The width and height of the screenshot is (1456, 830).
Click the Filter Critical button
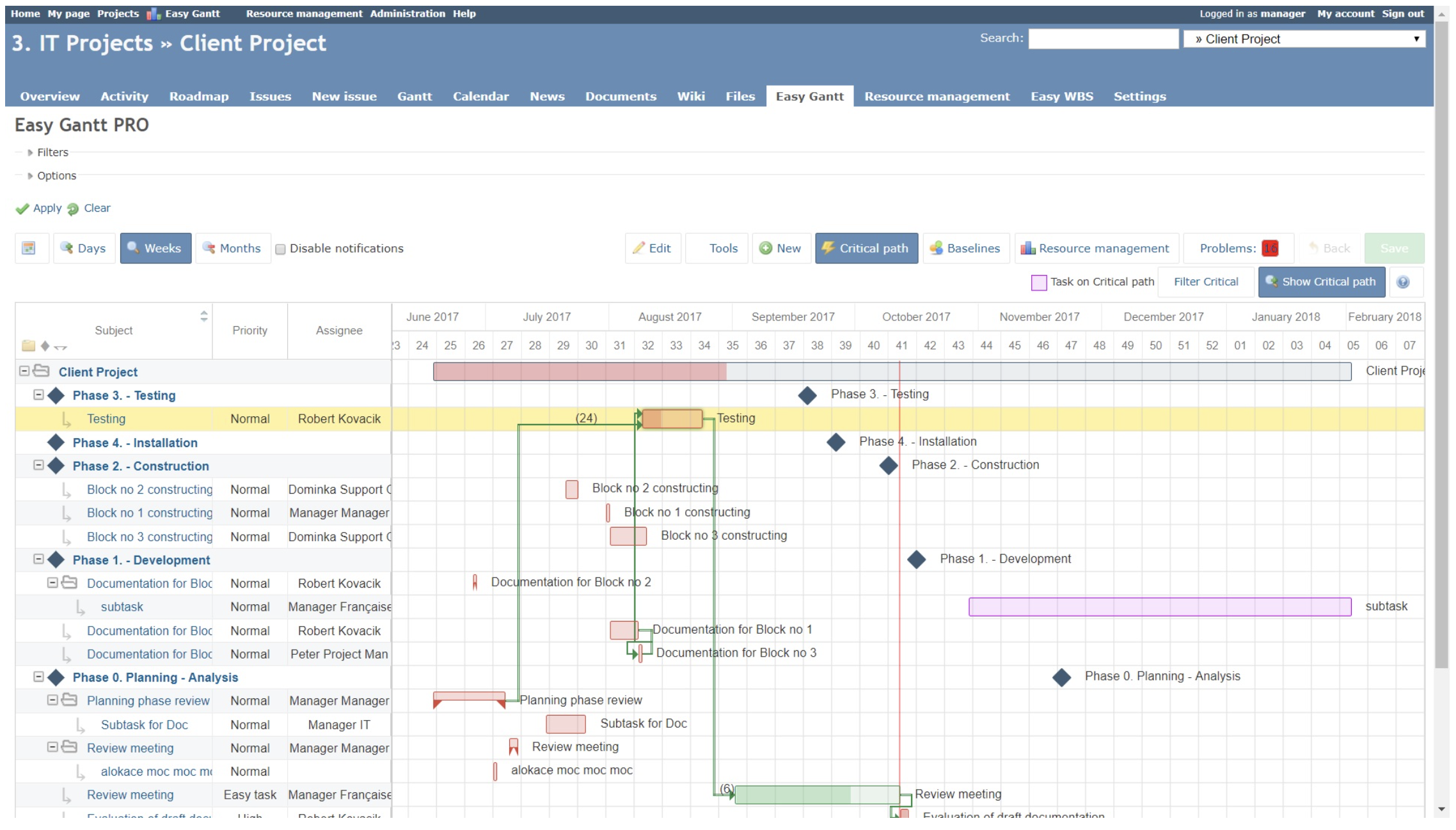coord(1205,282)
